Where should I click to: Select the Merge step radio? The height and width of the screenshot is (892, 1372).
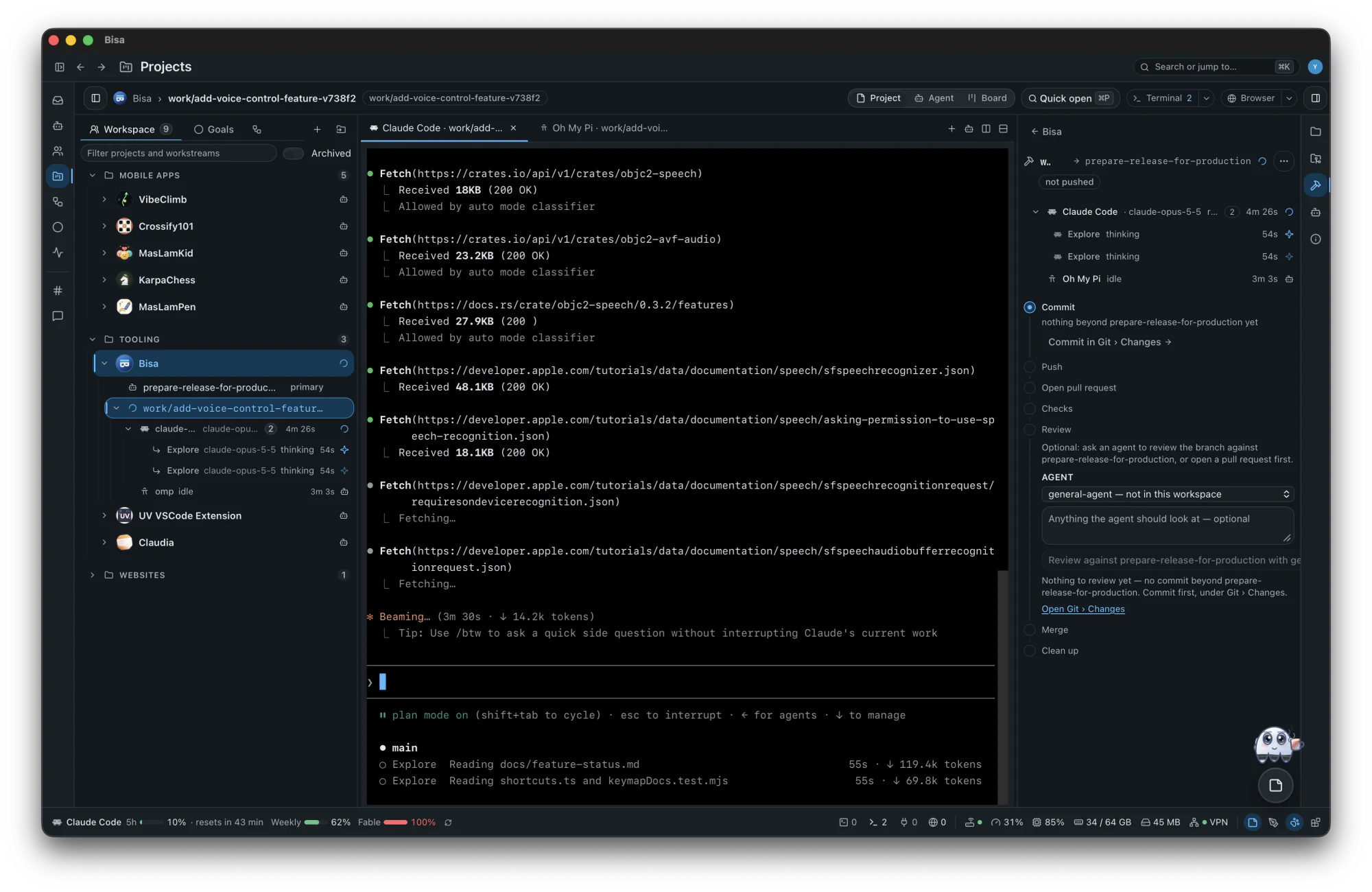1030,630
